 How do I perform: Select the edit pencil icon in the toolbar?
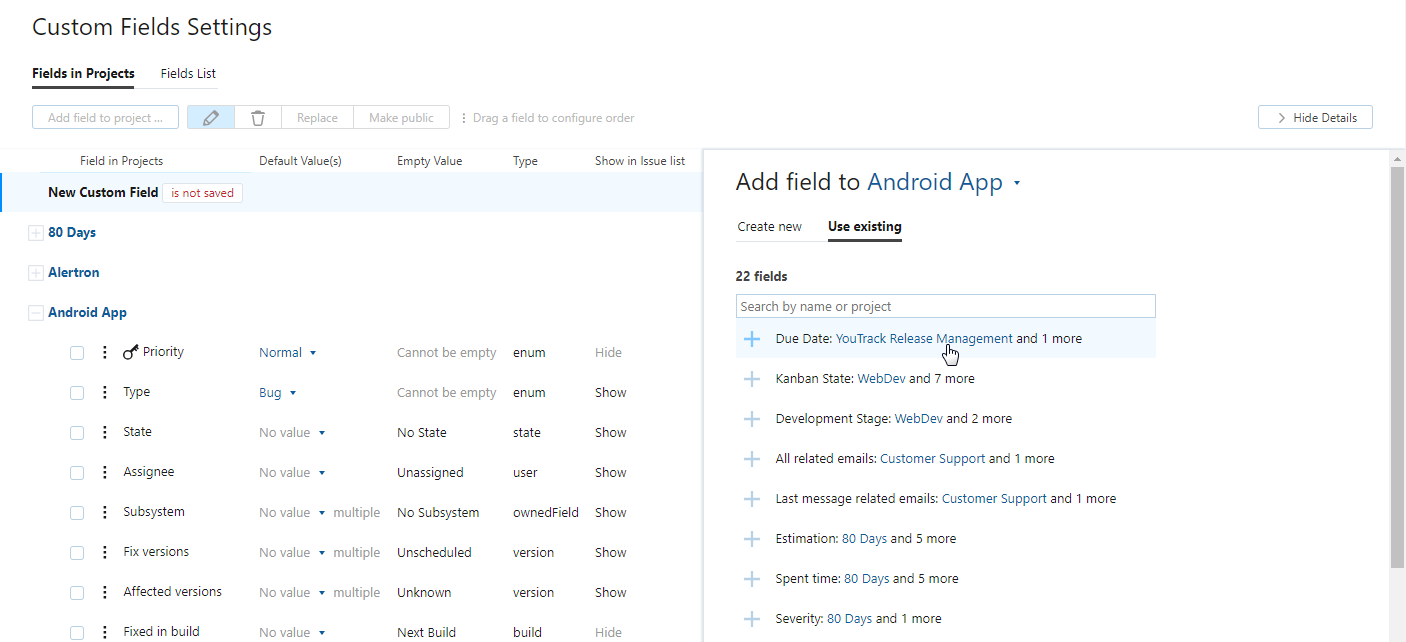[210, 117]
